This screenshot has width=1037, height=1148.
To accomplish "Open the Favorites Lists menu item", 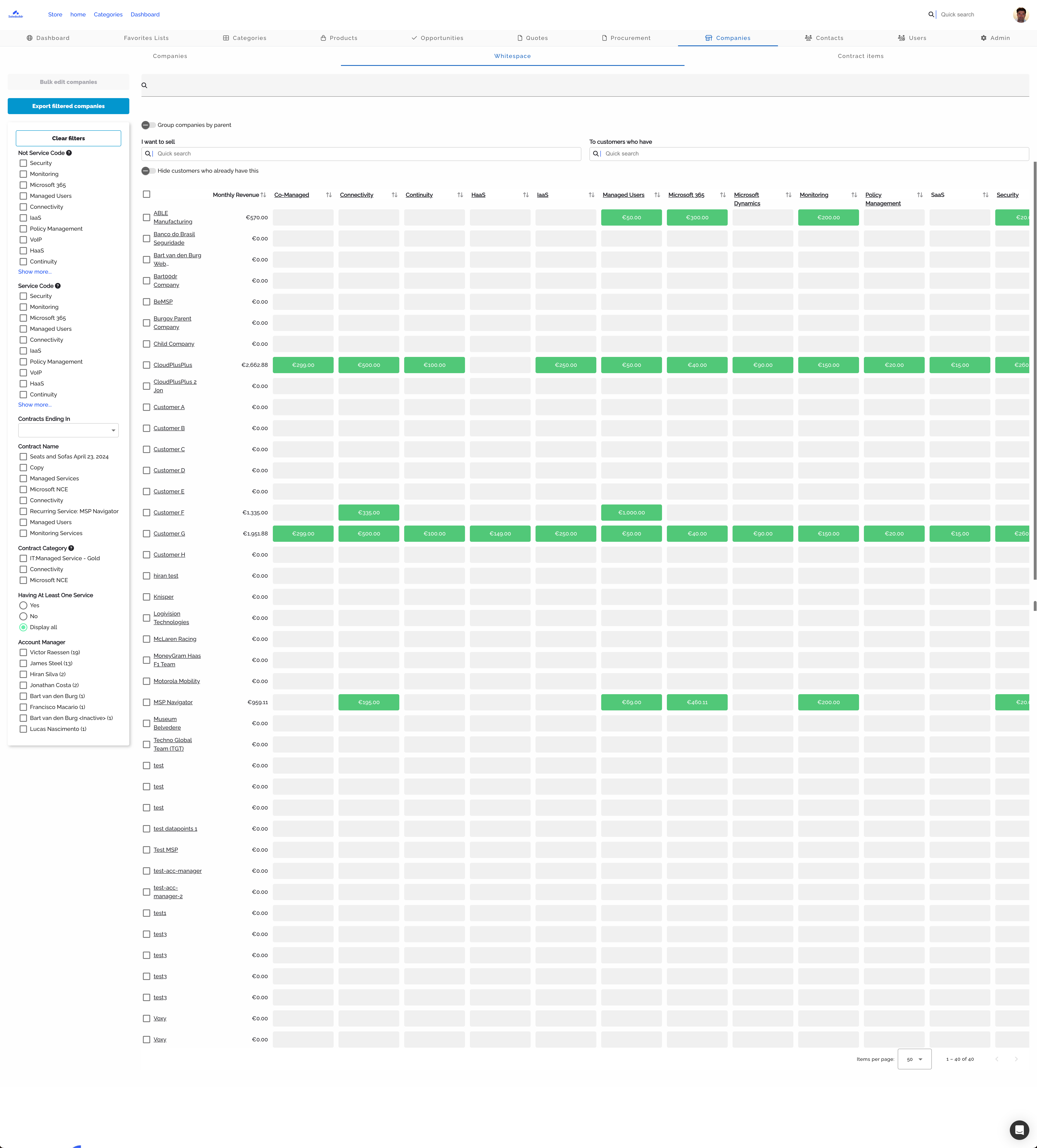I will coord(146,38).
